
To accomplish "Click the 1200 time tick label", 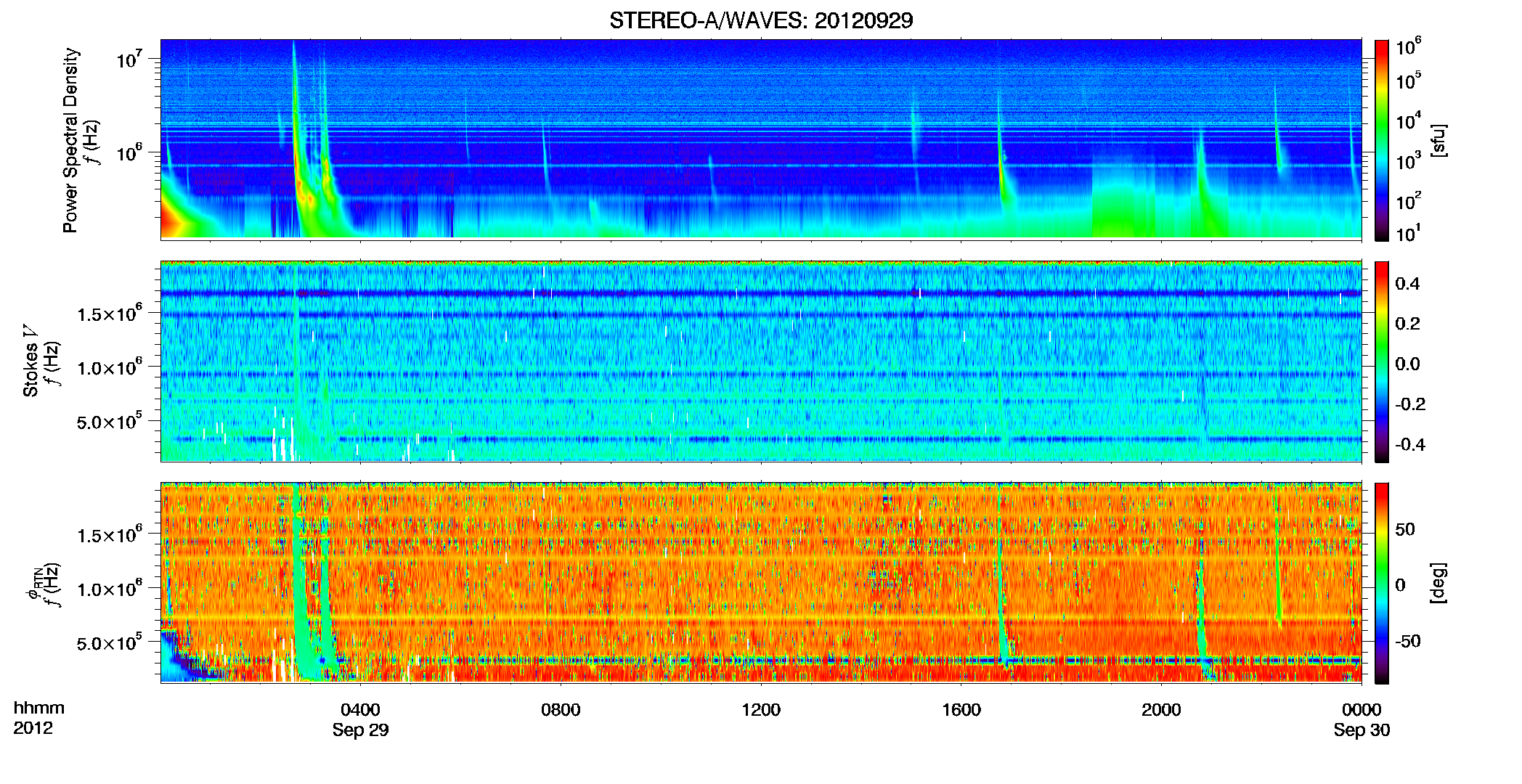I will (x=761, y=709).
